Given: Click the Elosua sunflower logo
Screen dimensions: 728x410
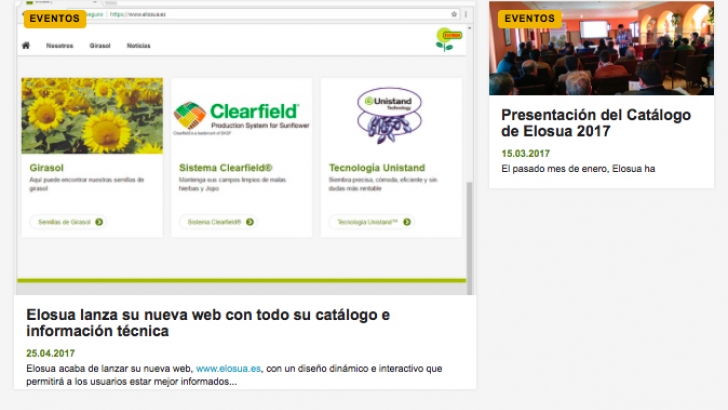Looking at the screenshot, I should pyautogui.click(x=444, y=40).
